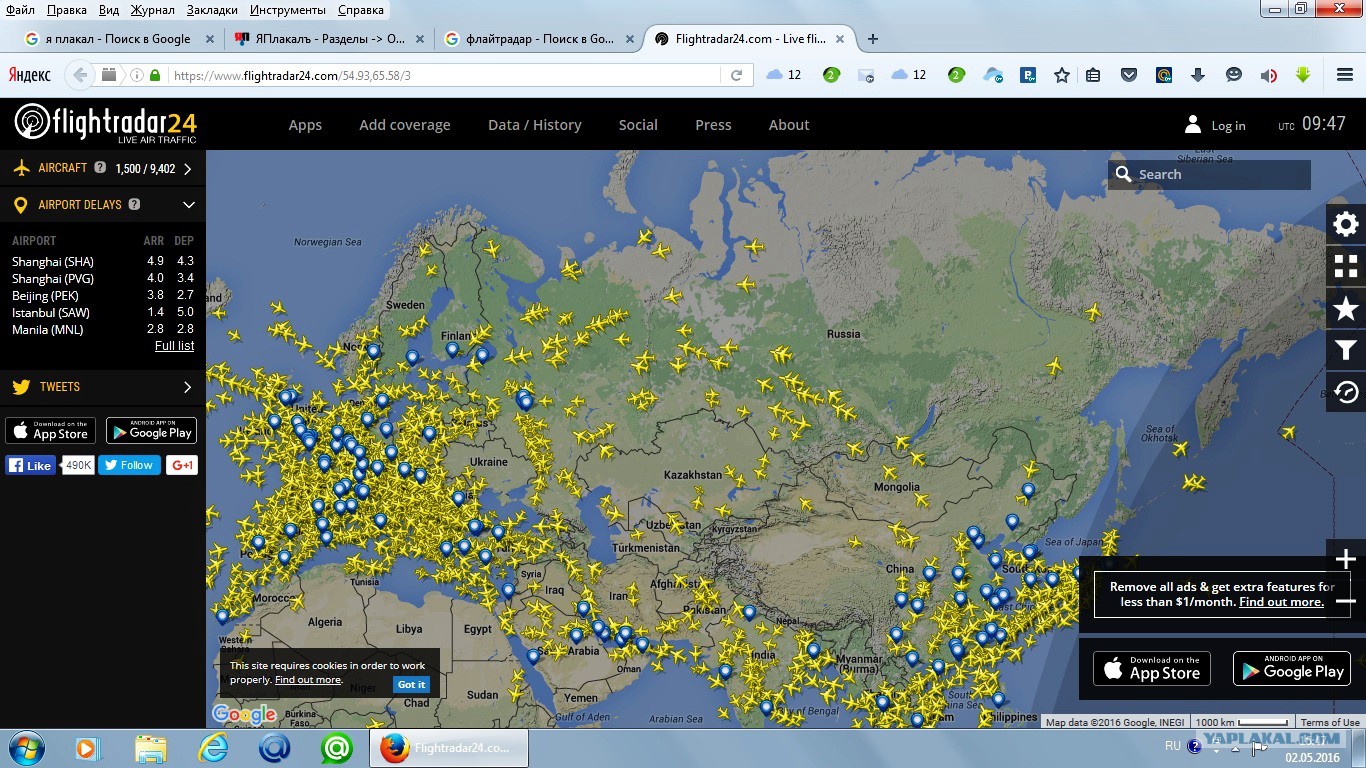This screenshot has width=1366, height=768.
Task: Click the Facebook Like button
Action: pos(30,465)
